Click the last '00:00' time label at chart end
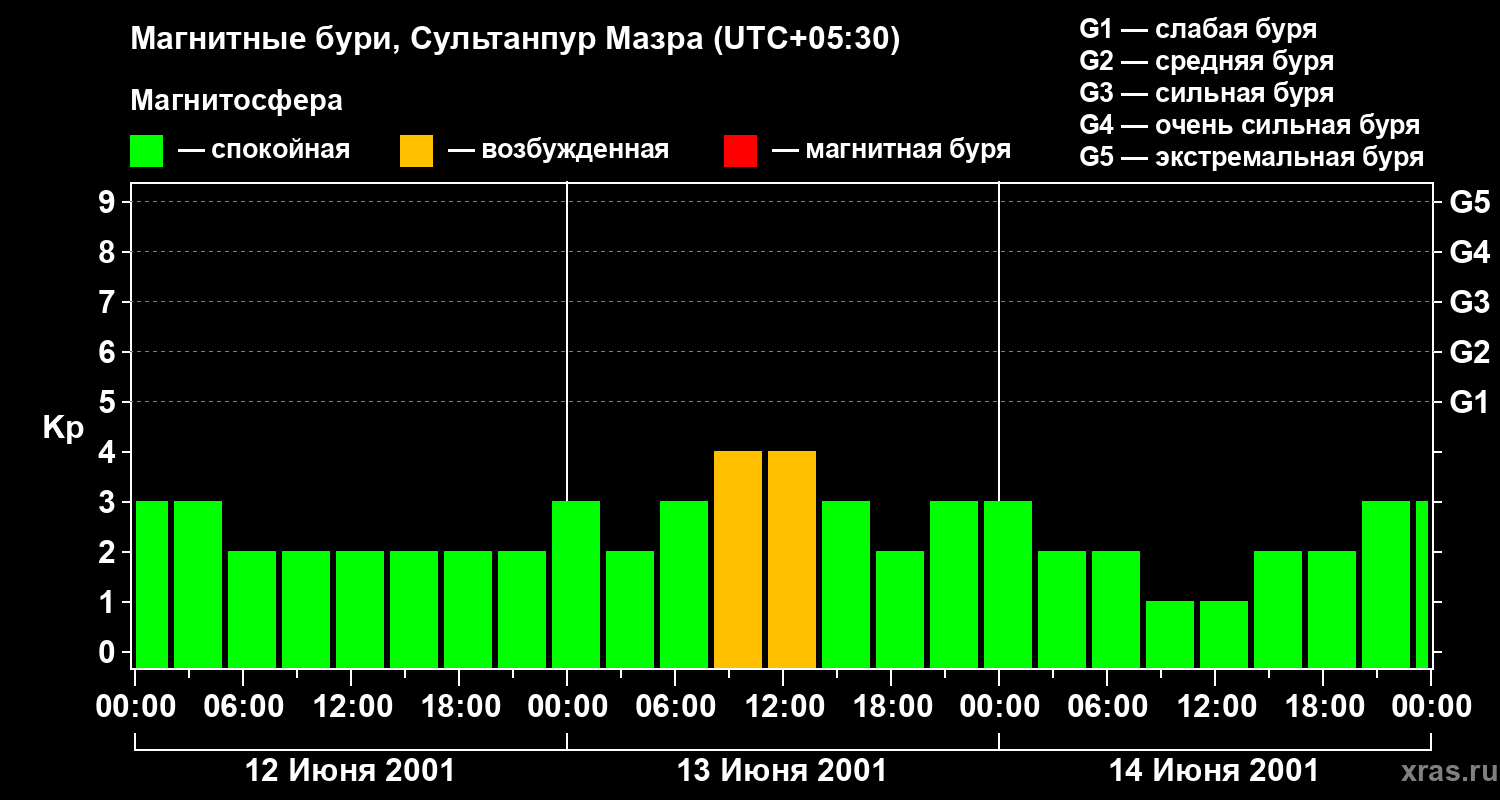The image size is (1500, 800). click(x=1431, y=707)
